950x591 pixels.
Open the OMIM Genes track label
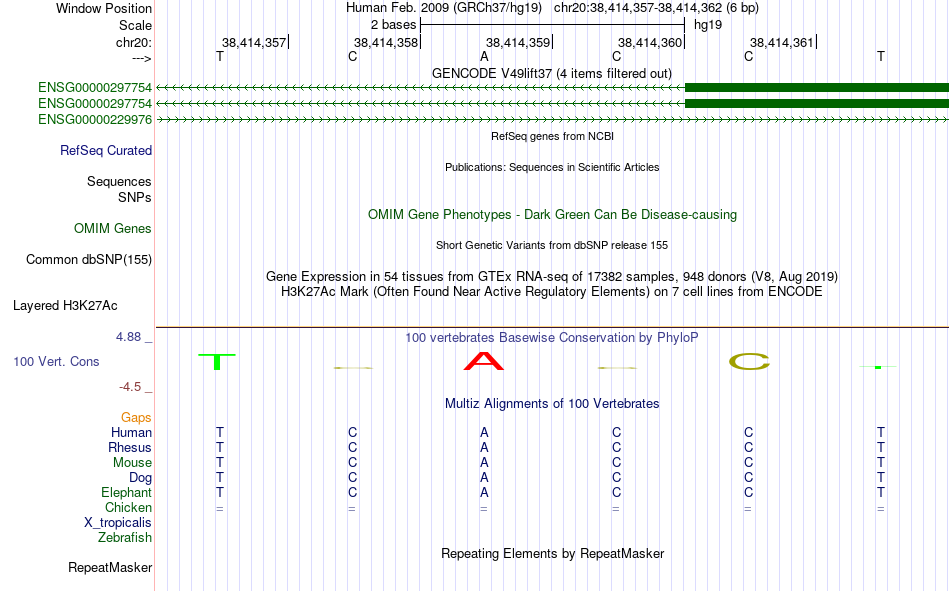click(113, 229)
